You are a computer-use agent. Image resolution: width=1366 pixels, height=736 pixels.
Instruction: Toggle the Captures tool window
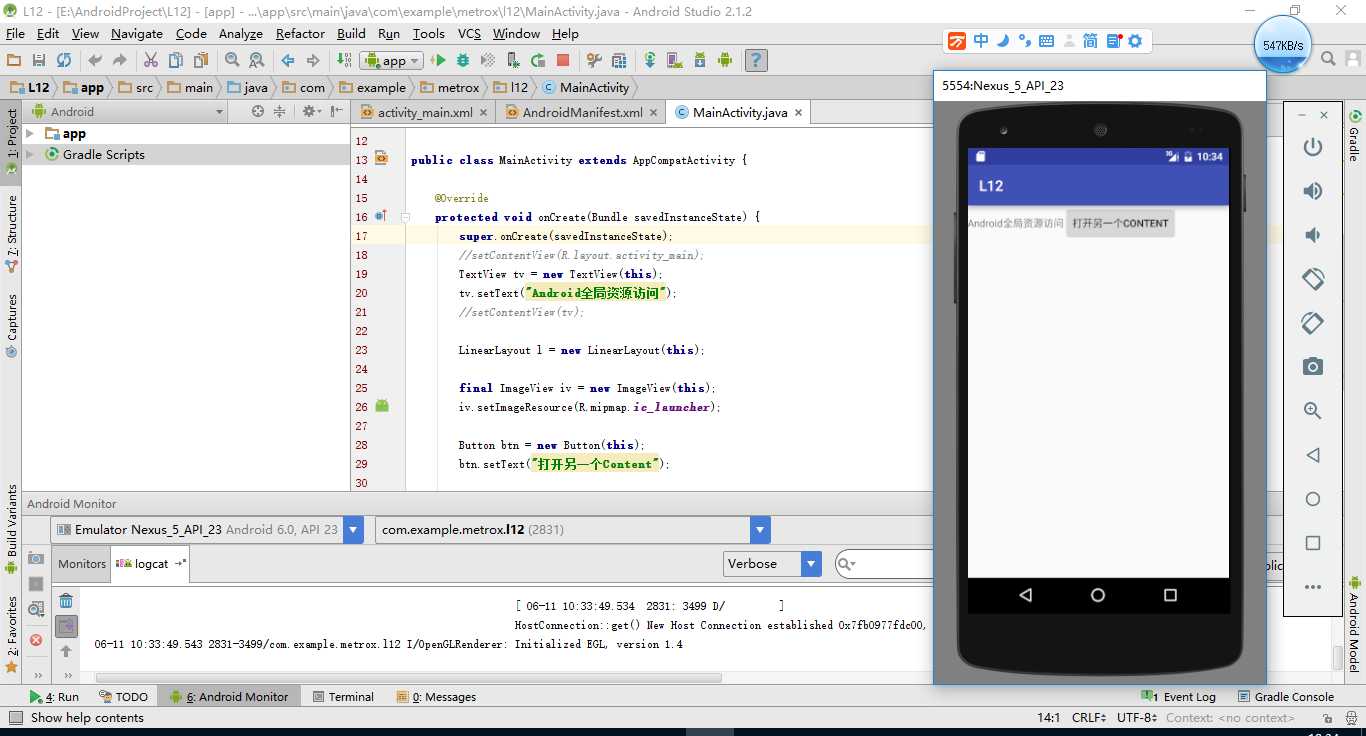tap(11, 325)
